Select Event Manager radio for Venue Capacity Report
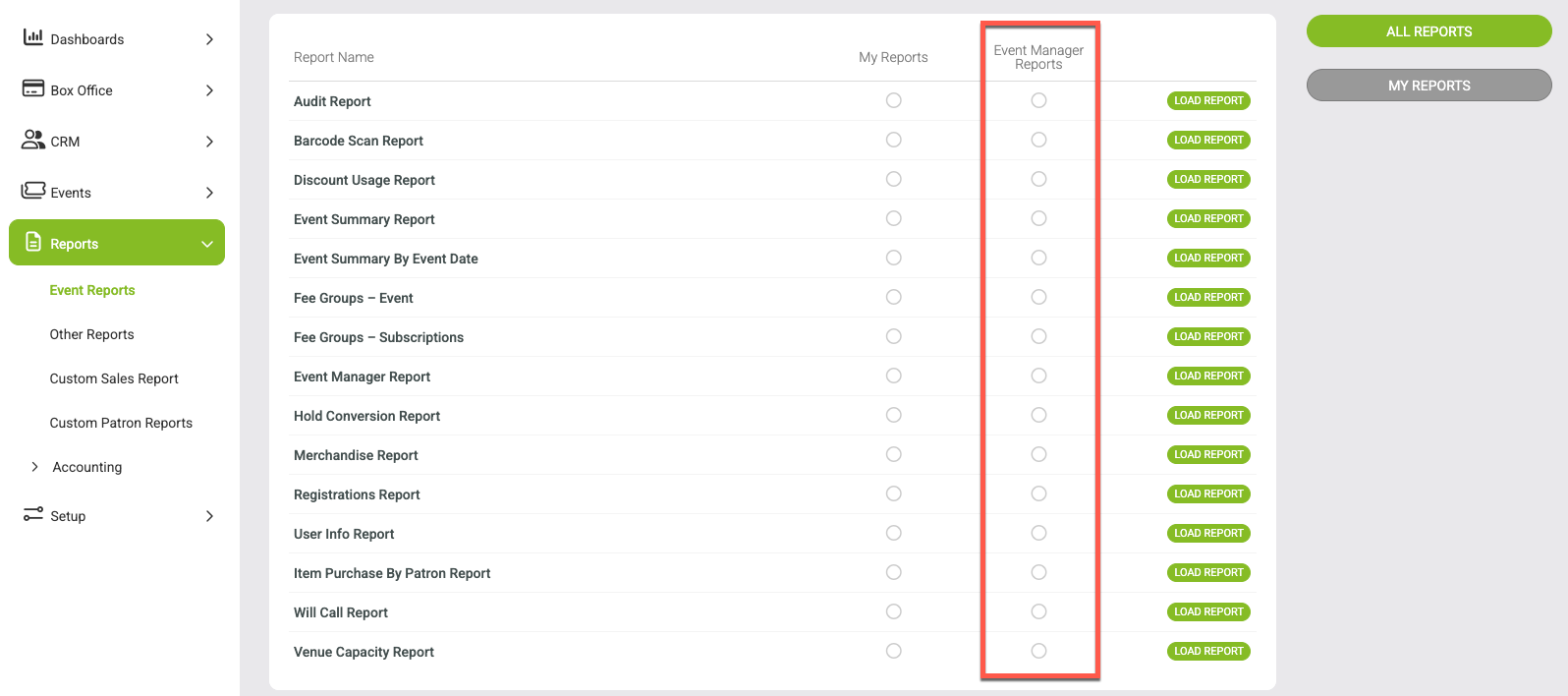Image resolution: width=1568 pixels, height=696 pixels. 1038,651
